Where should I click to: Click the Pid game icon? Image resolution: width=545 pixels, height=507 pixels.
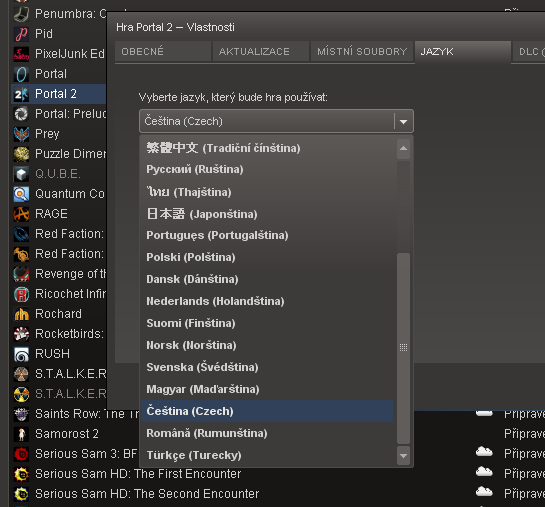click(x=21, y=34)
